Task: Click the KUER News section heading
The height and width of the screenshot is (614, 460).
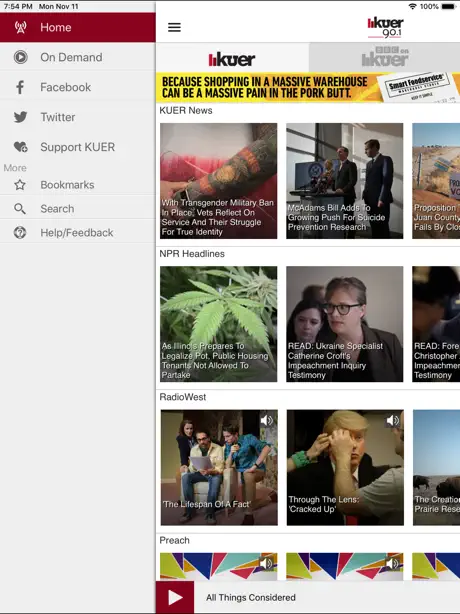Action: [186, 110]
